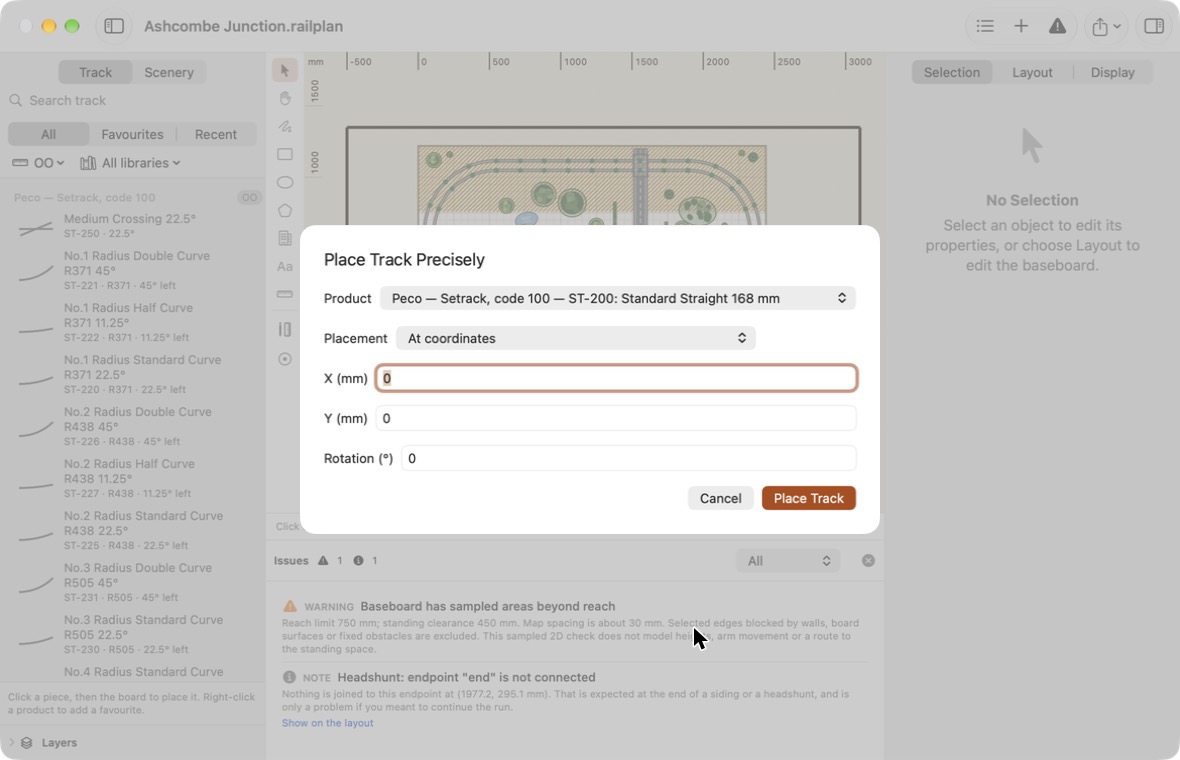
Task: Switch to the Favourites tab
Action: [x=132, y=135]
